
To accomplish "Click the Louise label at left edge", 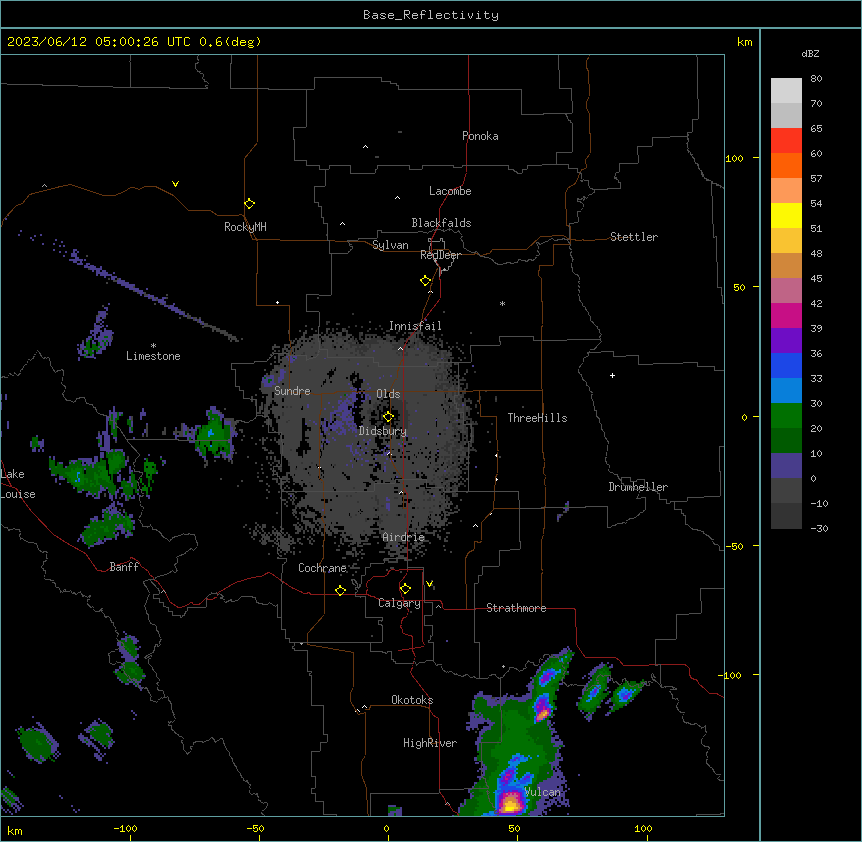I will point(18,494).
